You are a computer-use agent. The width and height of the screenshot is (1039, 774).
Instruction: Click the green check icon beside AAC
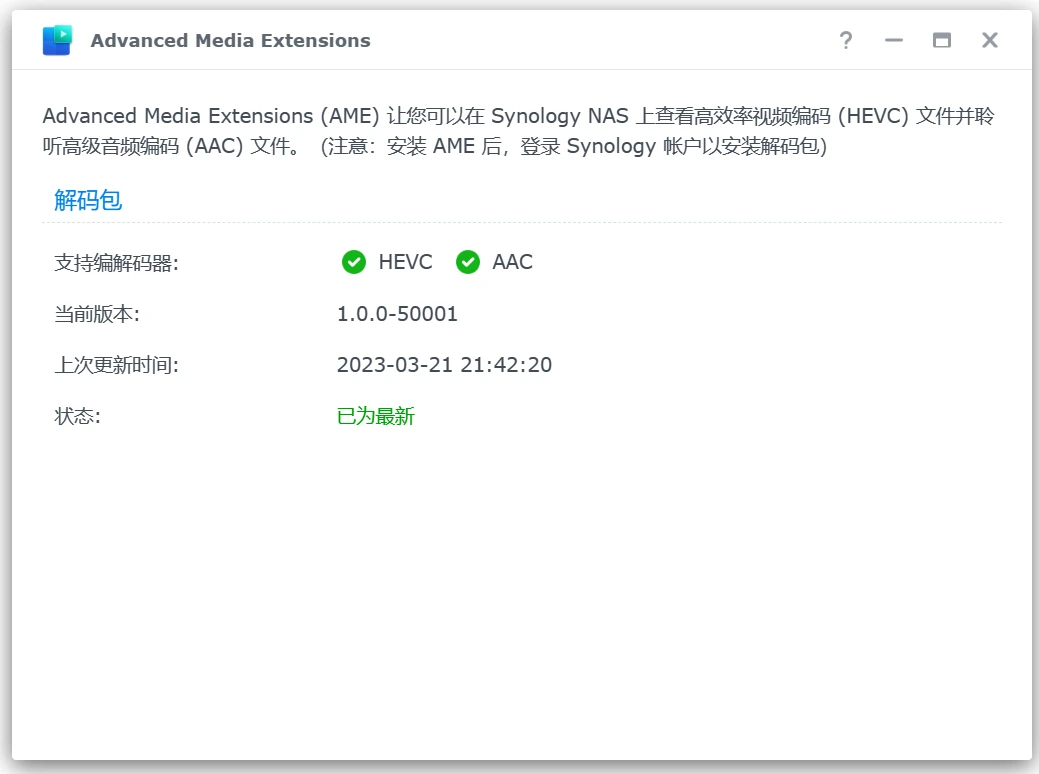click(468, 262)
